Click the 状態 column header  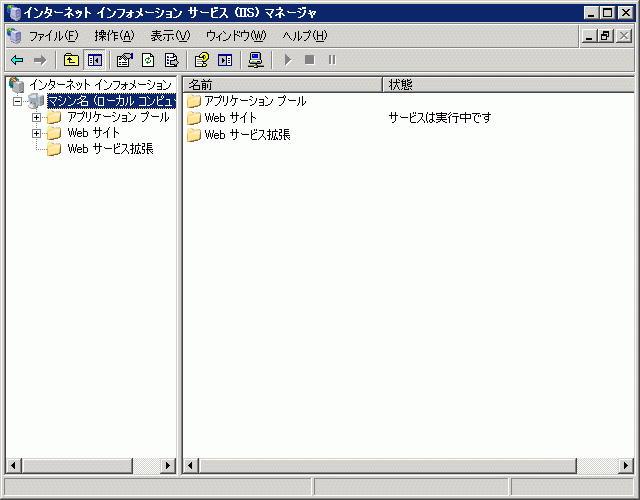click(x=509, y=84)
